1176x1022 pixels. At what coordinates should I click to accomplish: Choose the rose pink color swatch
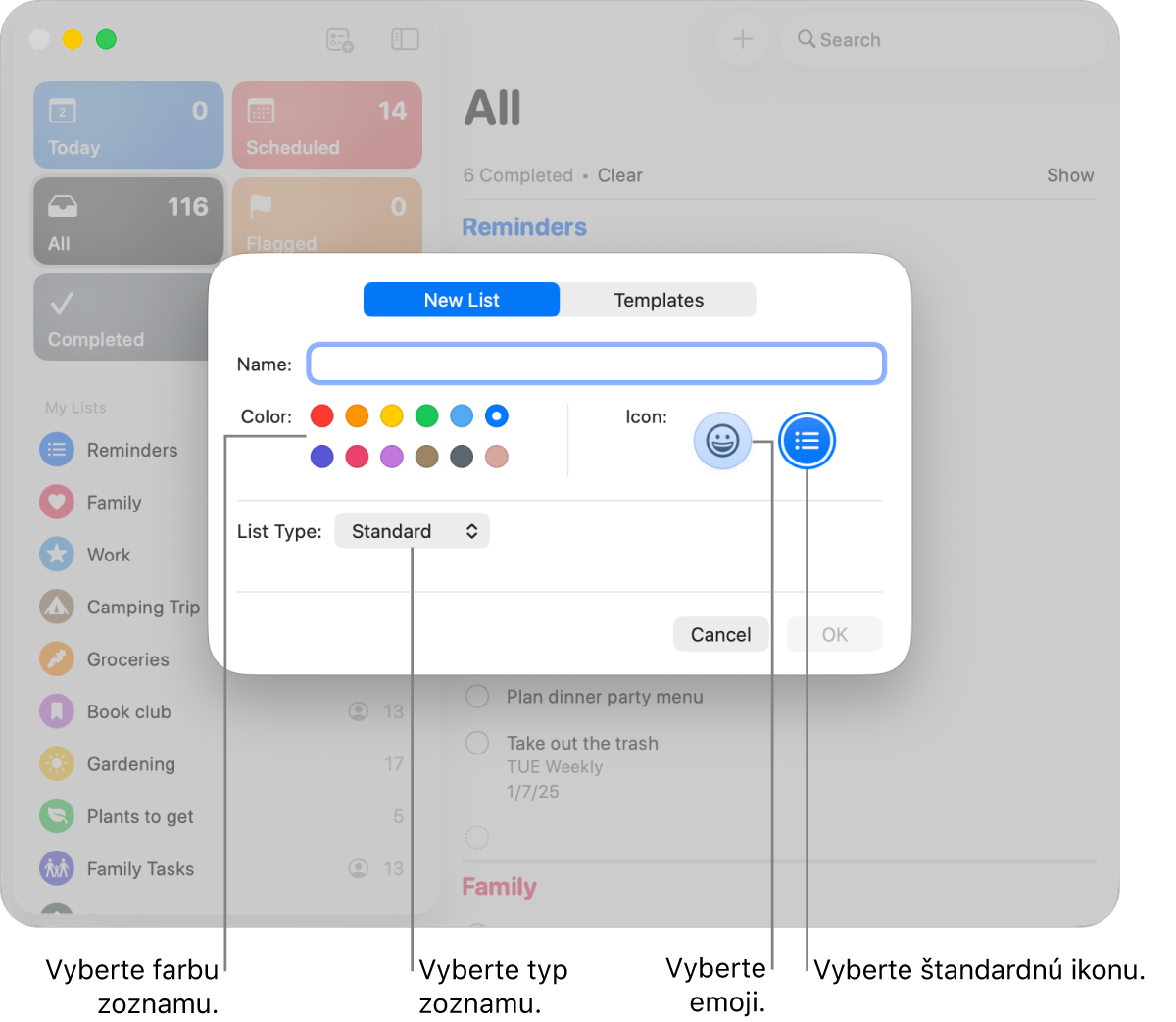click(497, 457)
